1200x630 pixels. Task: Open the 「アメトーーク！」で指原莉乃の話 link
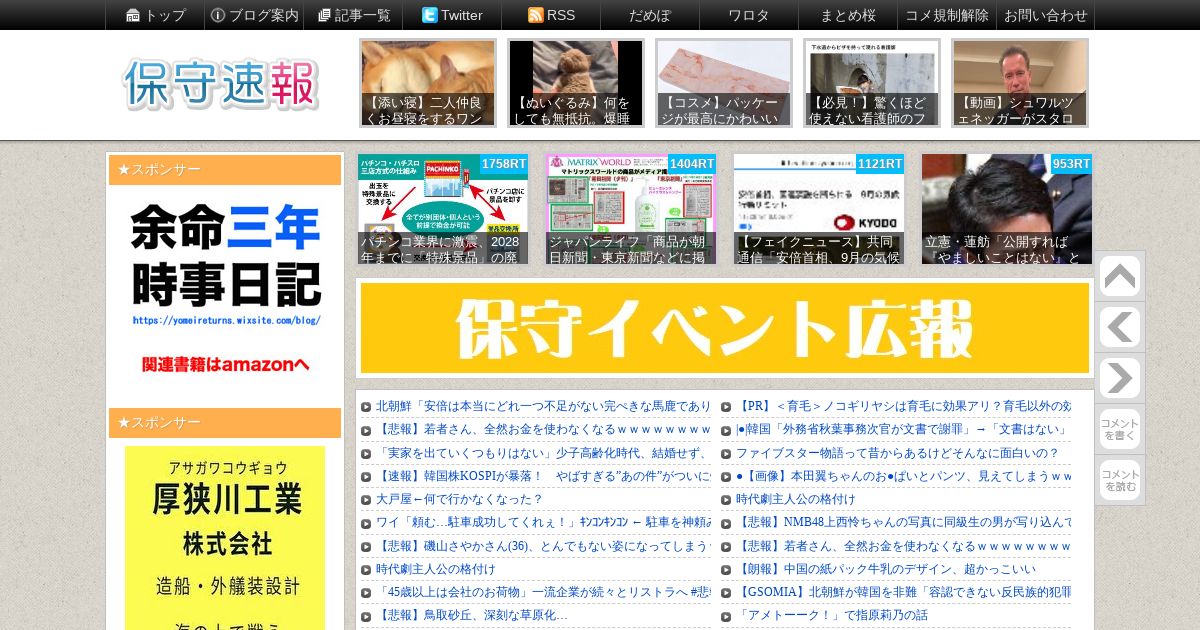coord(832,615)
